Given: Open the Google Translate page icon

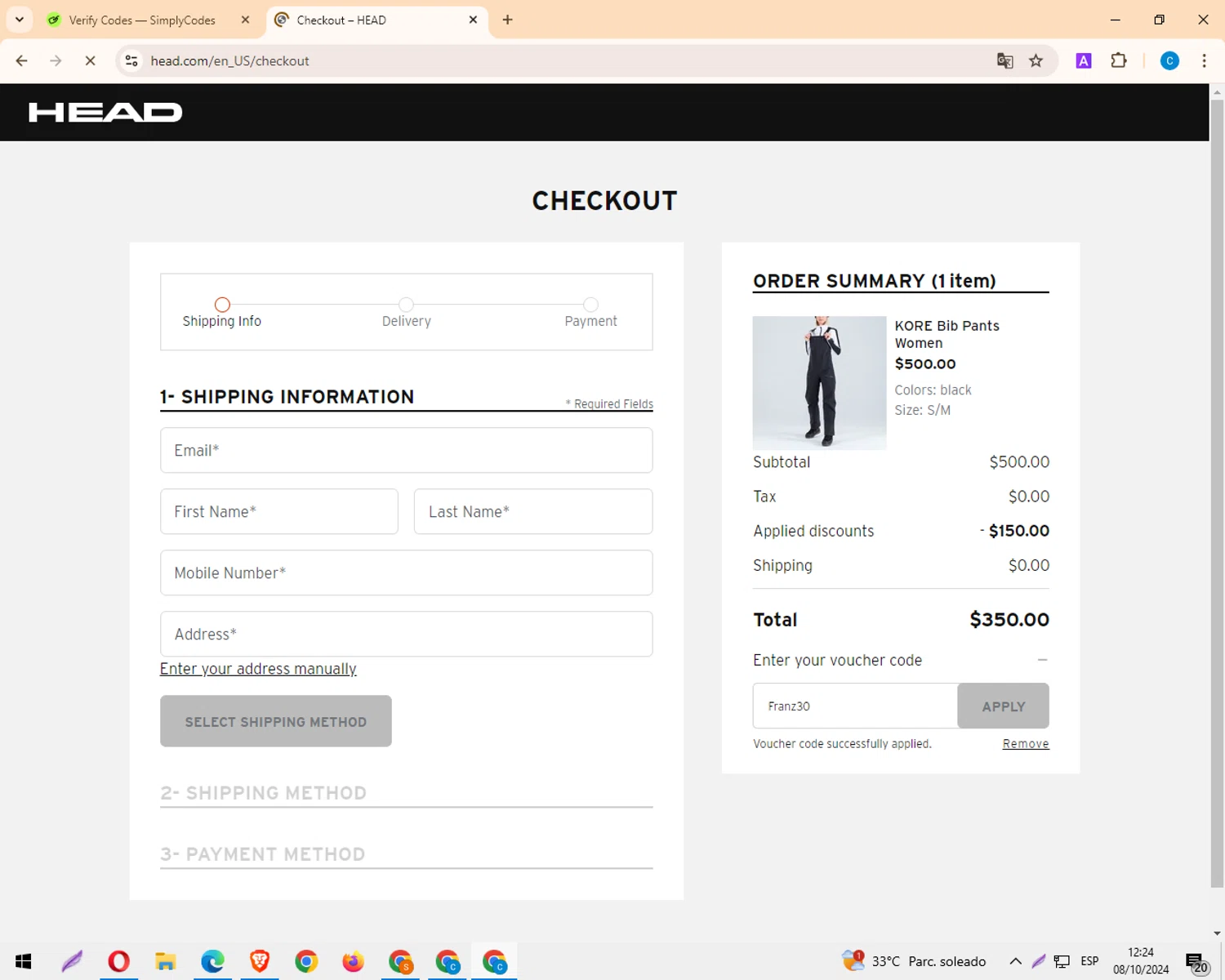Looking at the screenshot, I should (x=1005, y=60).
